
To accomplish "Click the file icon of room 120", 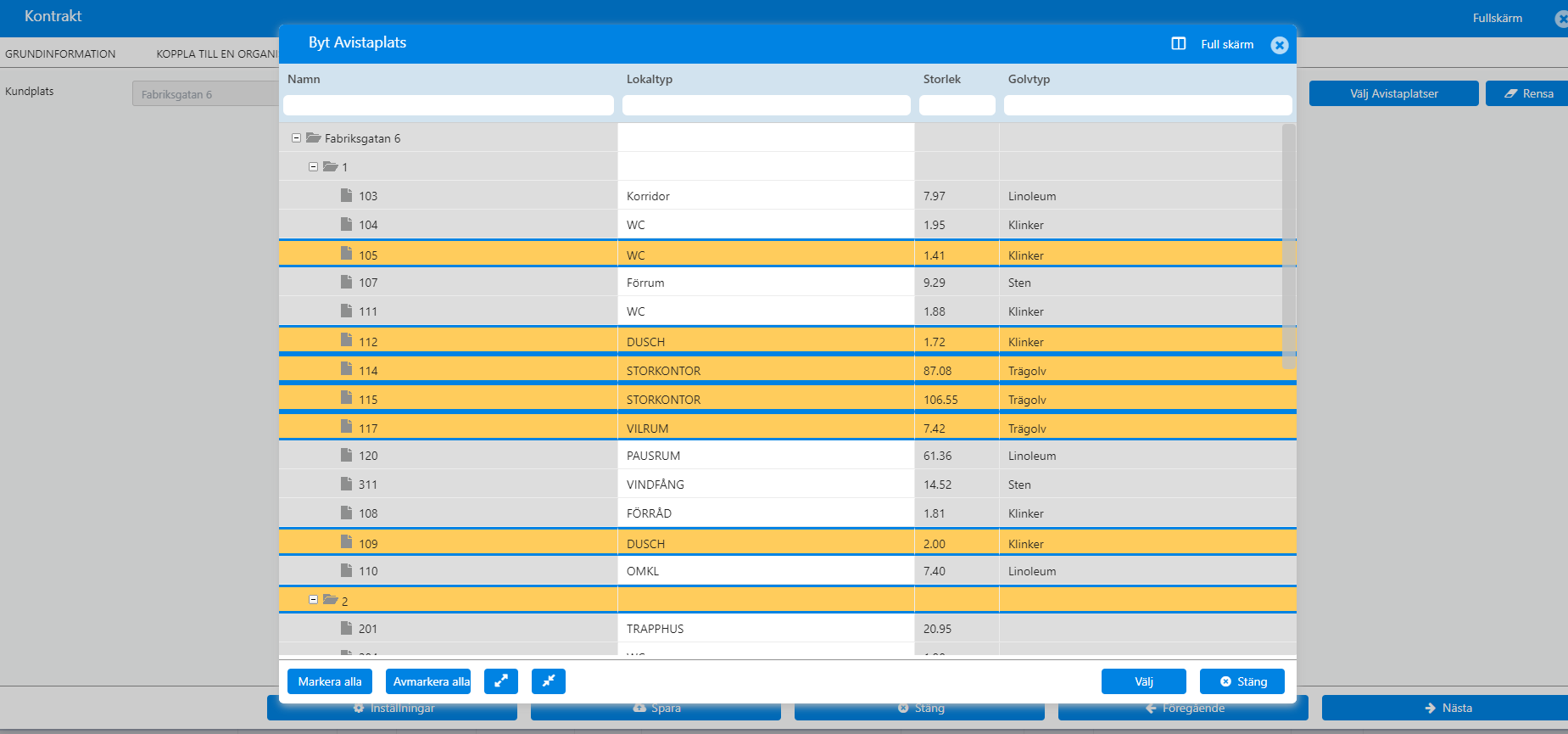I will 346,455.
